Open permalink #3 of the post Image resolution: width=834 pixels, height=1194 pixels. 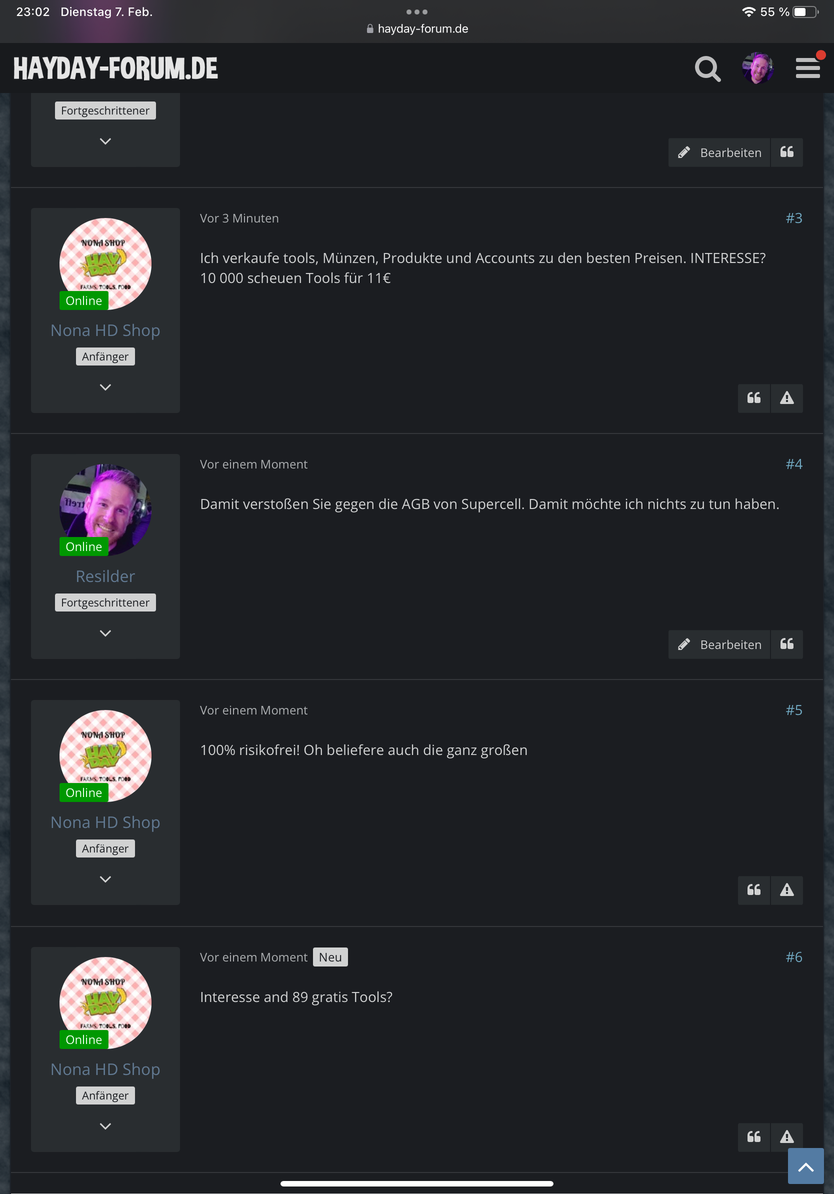(794, 219)
